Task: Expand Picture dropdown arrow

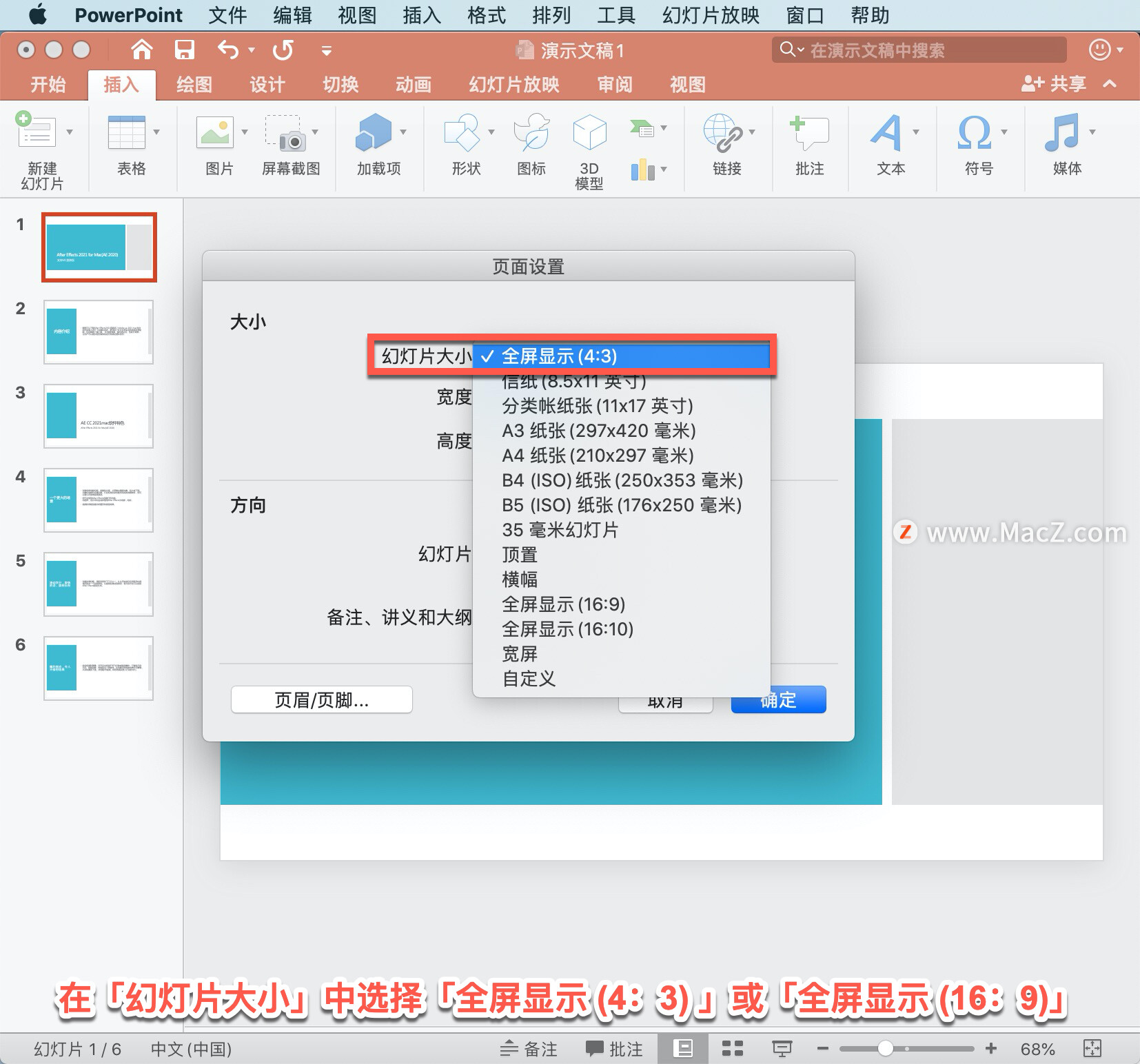Action: click(244, 132)
